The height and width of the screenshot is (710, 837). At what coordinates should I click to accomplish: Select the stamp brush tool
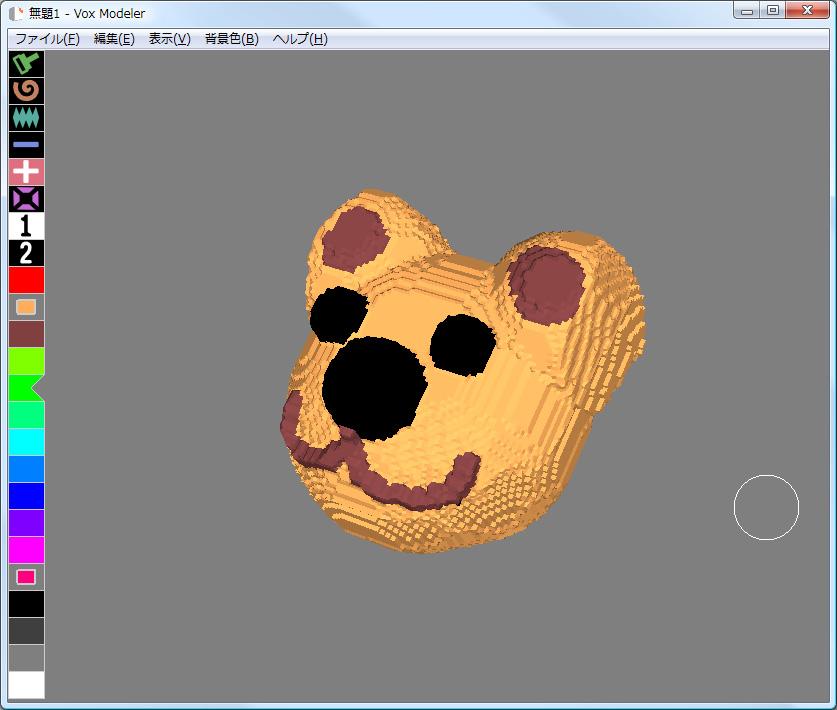pyautogui.click(x=26, y=64)
